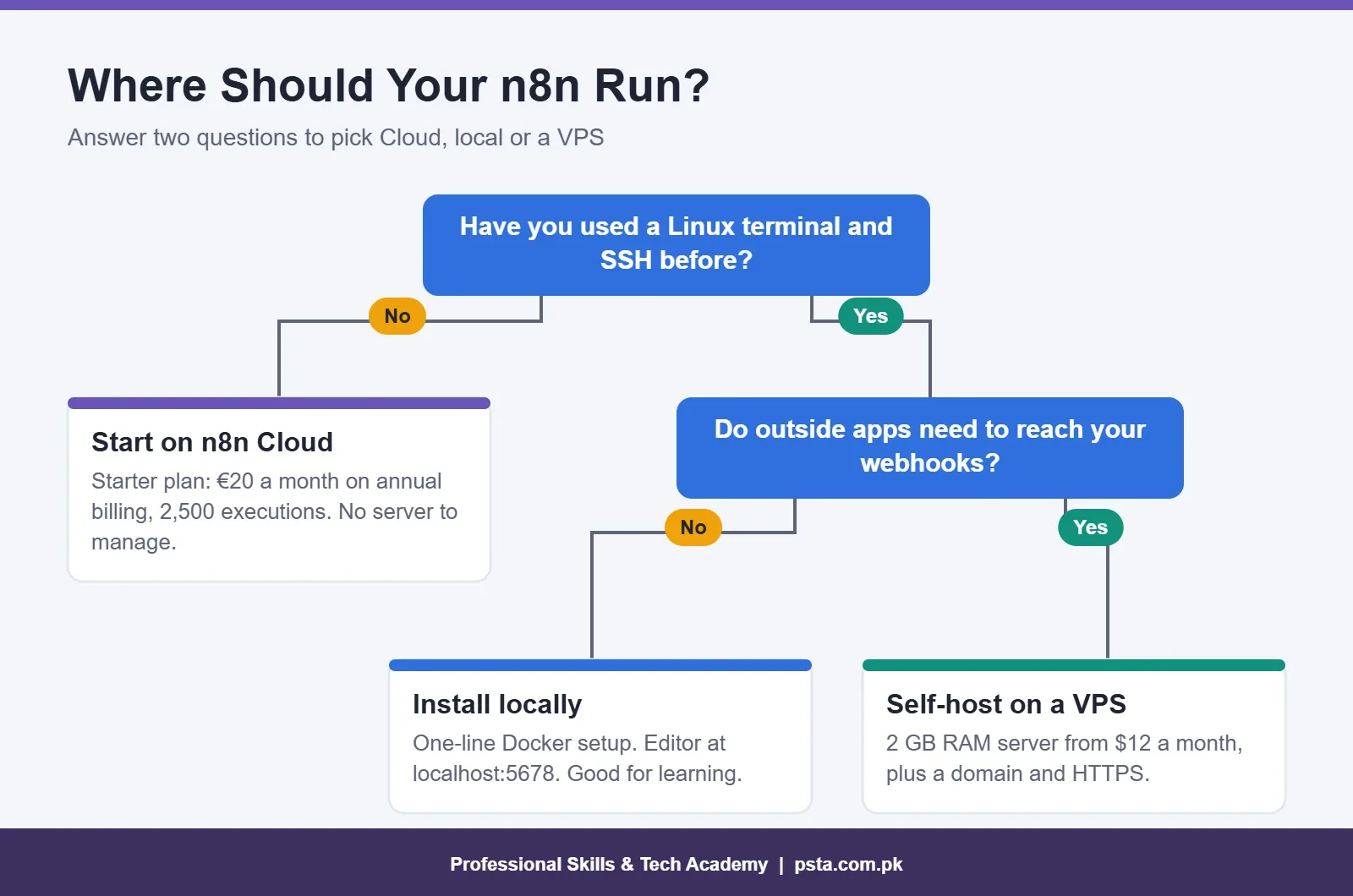Screen dimensions: 1353x896
Task: Click the 'Starter plan: €20 a month' description text
Action: (x=275, y=511)
